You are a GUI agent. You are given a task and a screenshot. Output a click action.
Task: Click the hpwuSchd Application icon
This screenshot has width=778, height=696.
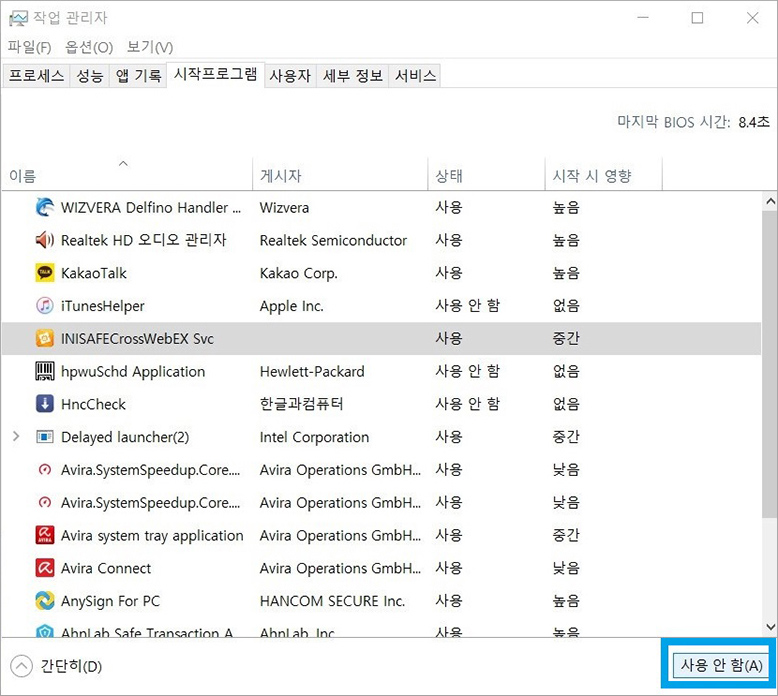(x=45, y=371)
